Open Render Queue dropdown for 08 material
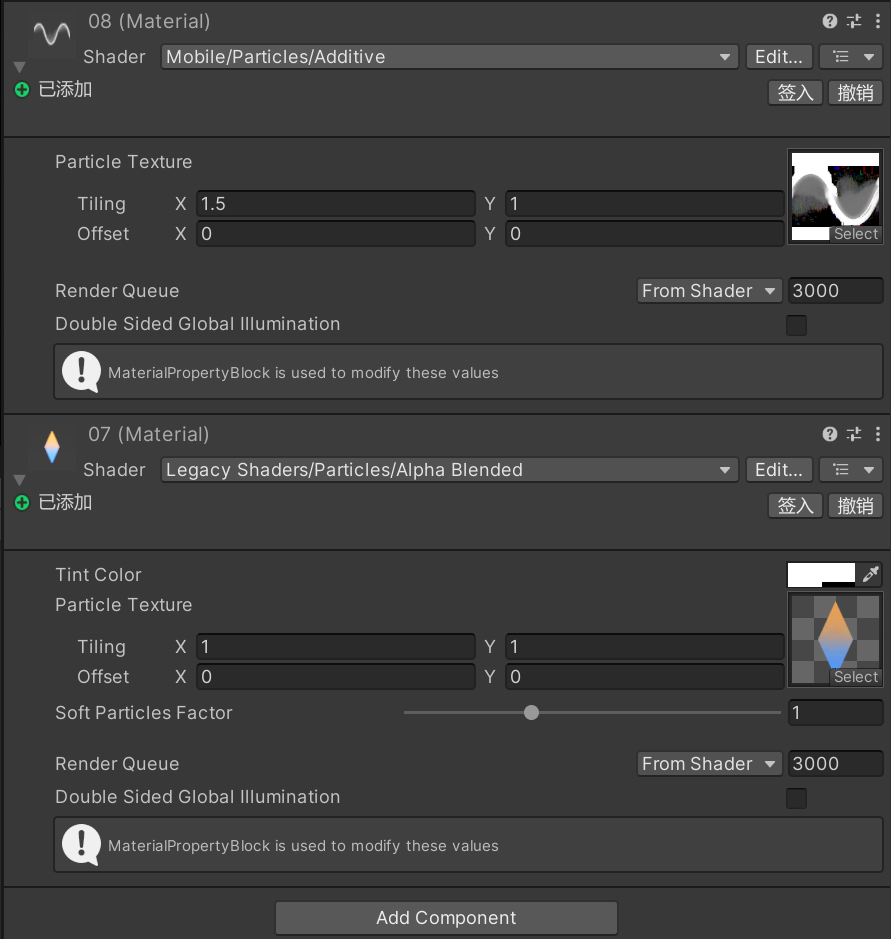Screen dimensions: 891x939 [x=710, y=291]
